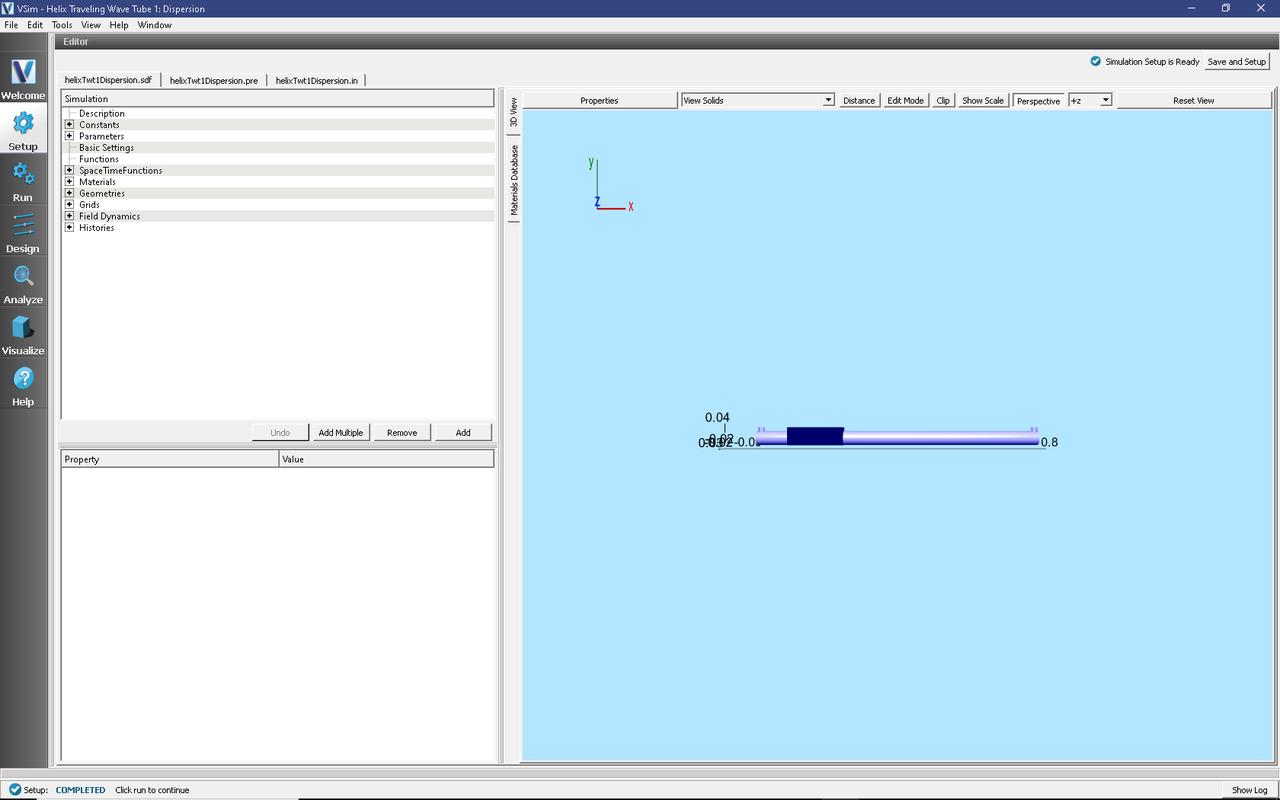Toggle the Show Scale button
Image resolution: width=1280 pixels, height=800 pixels.
[983, 100]
